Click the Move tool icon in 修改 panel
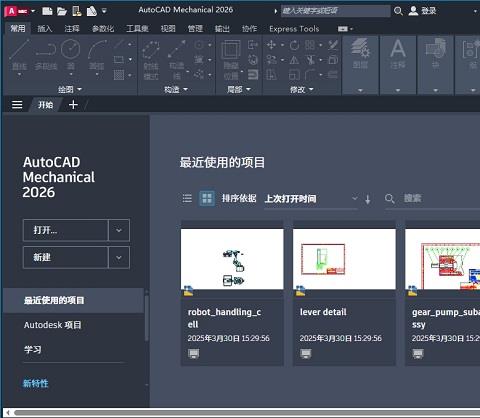 click(x=271, y=45)
